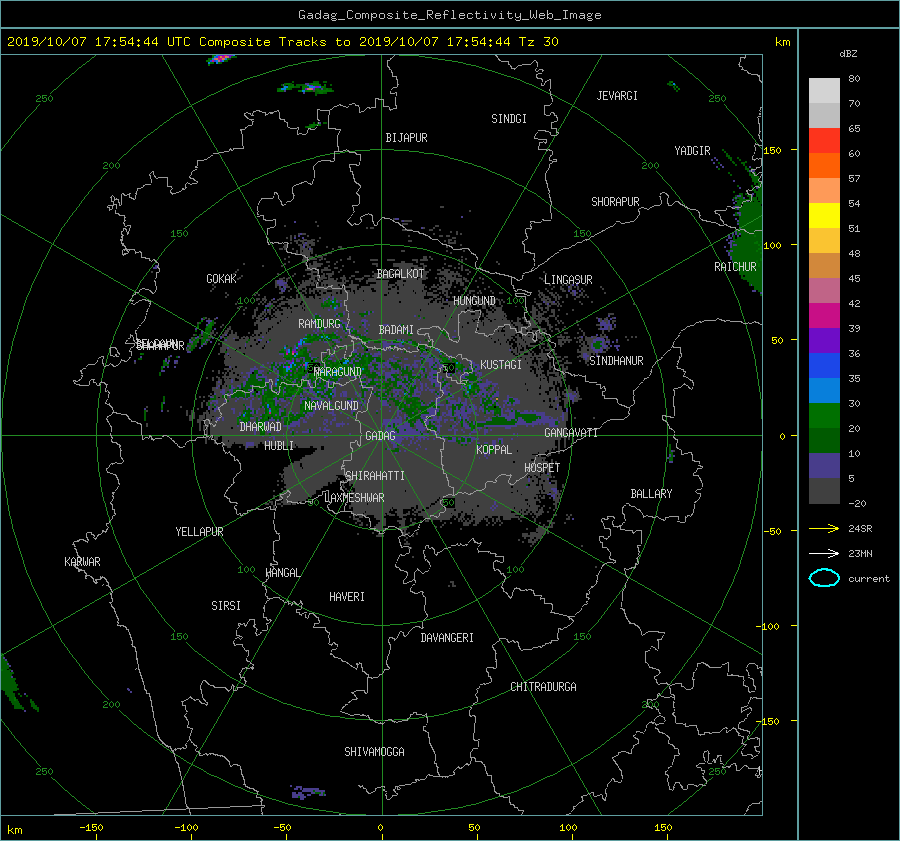The height and width of the screenshot is (841, 900).
Task: Click the 150 tick on the right axis
Action: click(773, 150)
